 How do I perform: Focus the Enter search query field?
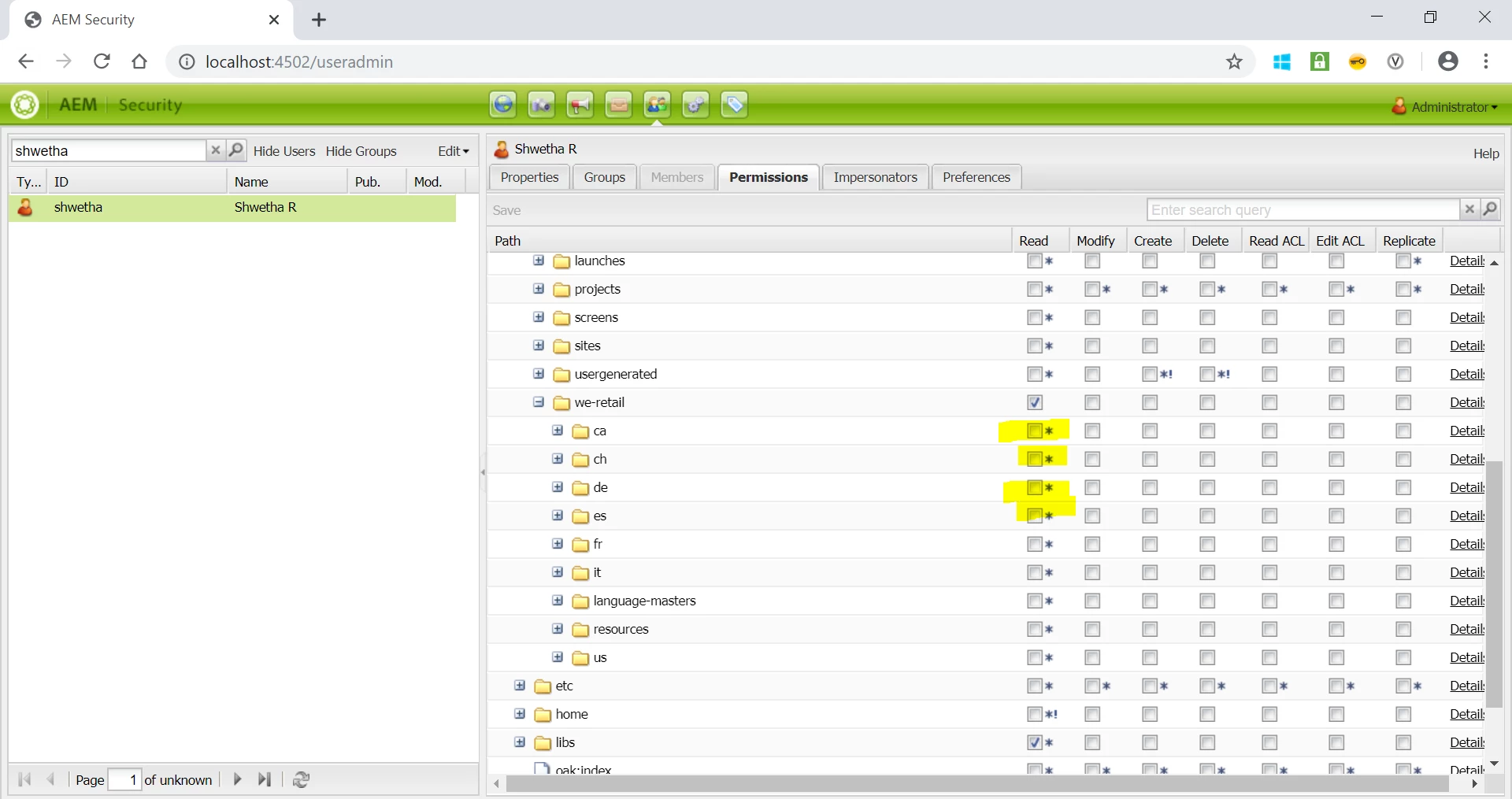point(1303,209)
